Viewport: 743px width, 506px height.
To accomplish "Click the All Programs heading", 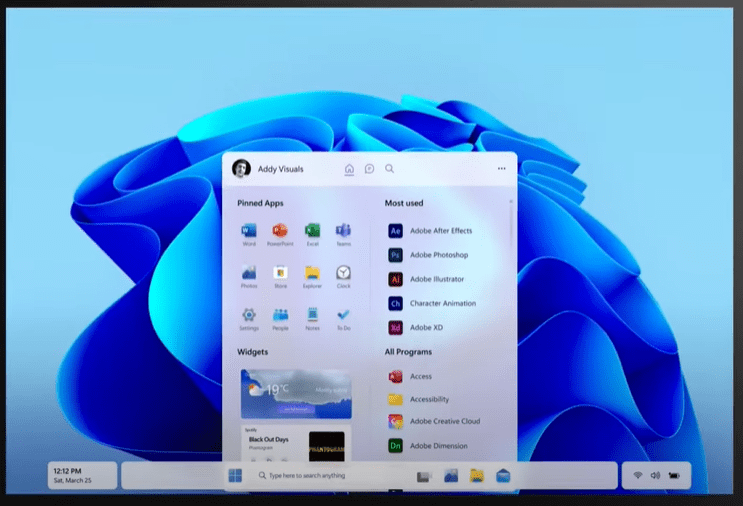I will (408, 352).
